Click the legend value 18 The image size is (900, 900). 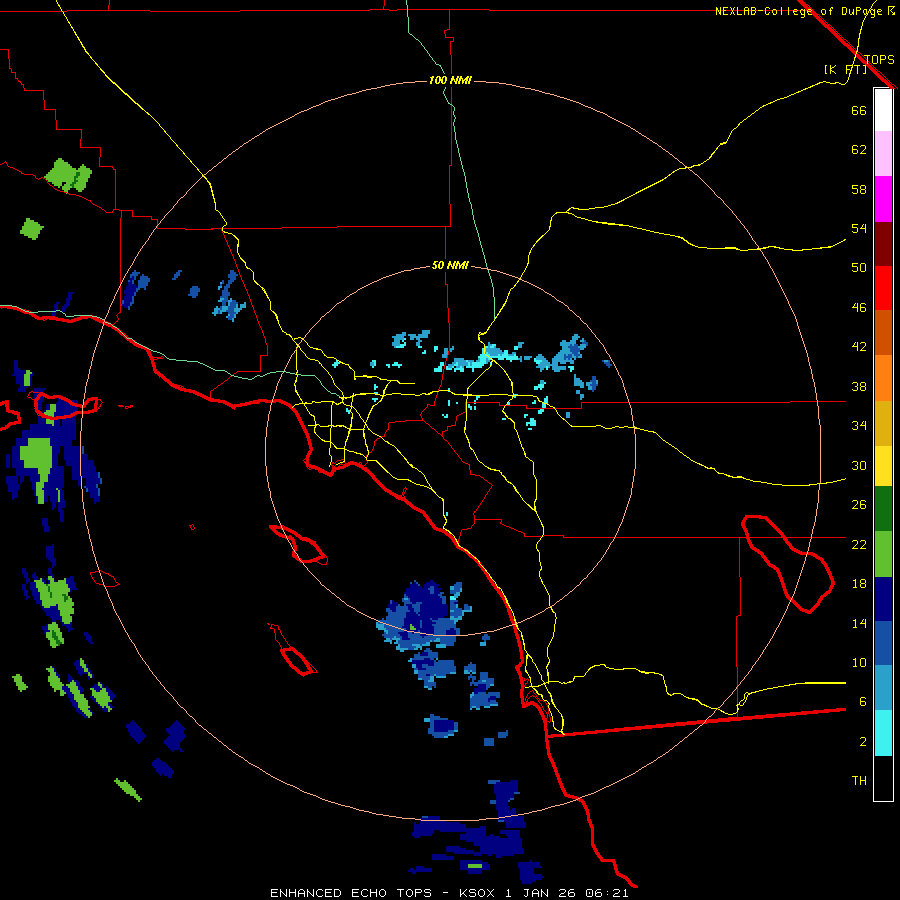click(859, 584)
